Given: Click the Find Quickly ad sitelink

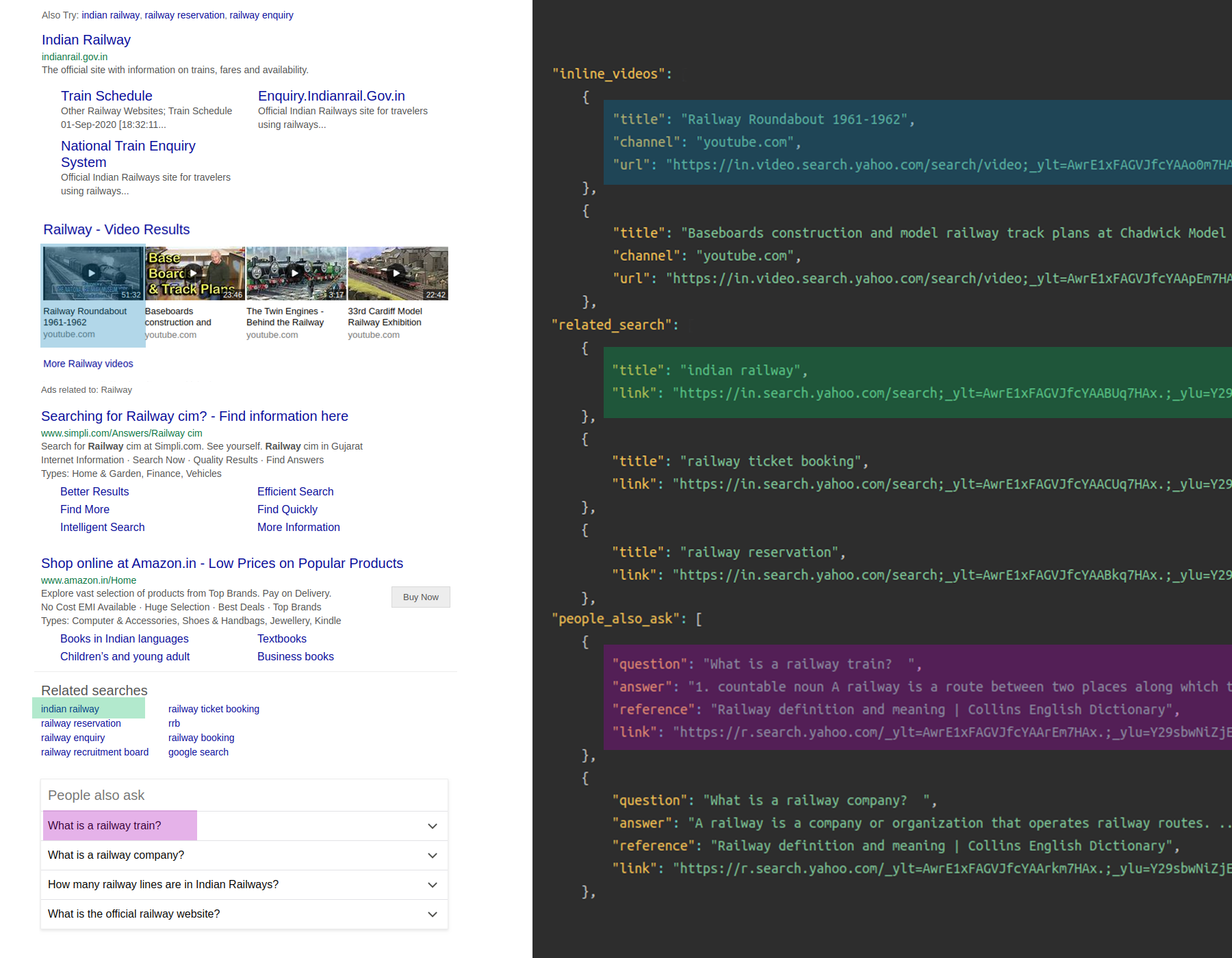Looking at the screenshot, I should (x=287, y=509).
